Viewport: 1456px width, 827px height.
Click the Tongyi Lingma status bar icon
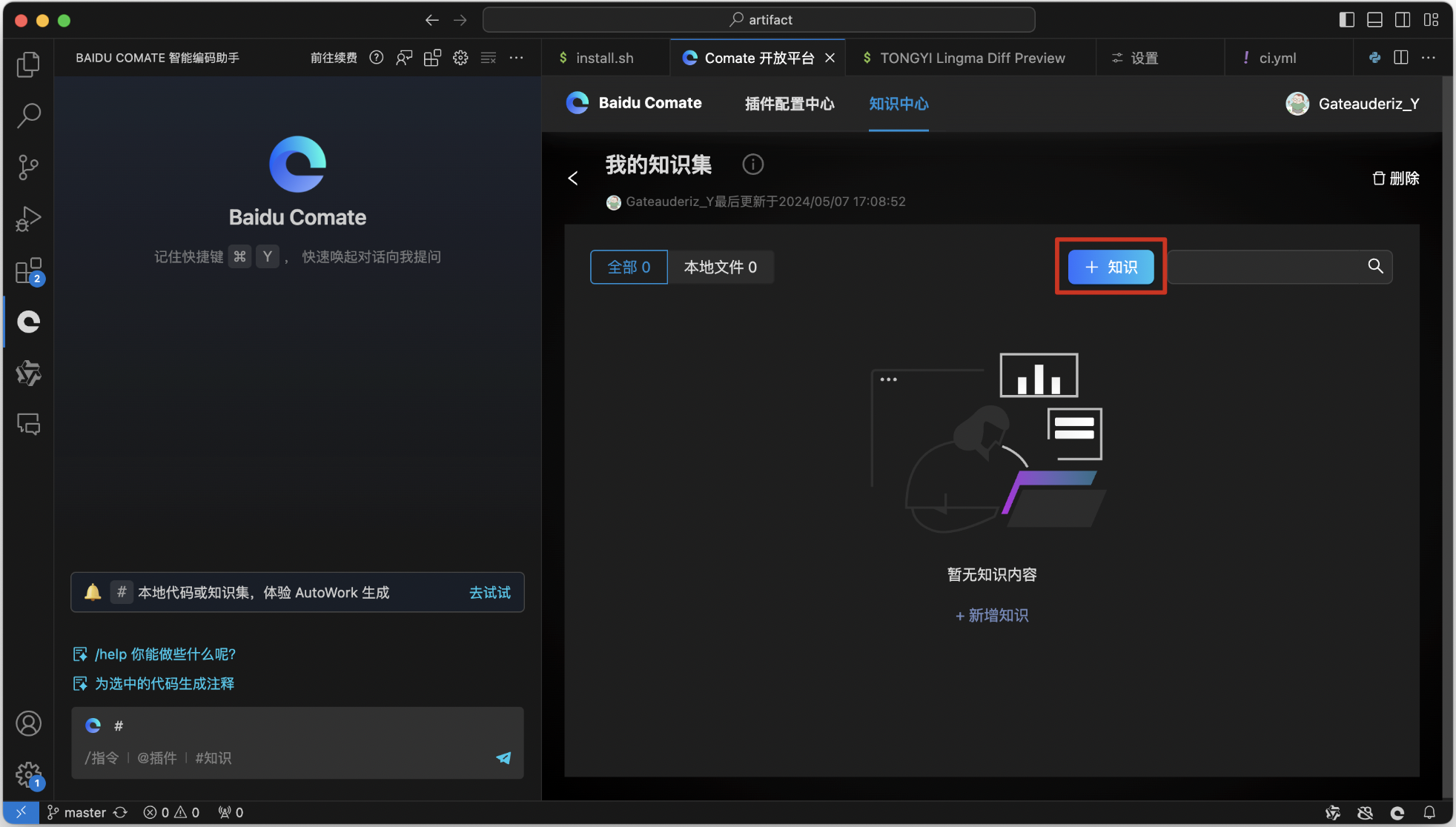pyautogui.click(x=1333, y=812)
